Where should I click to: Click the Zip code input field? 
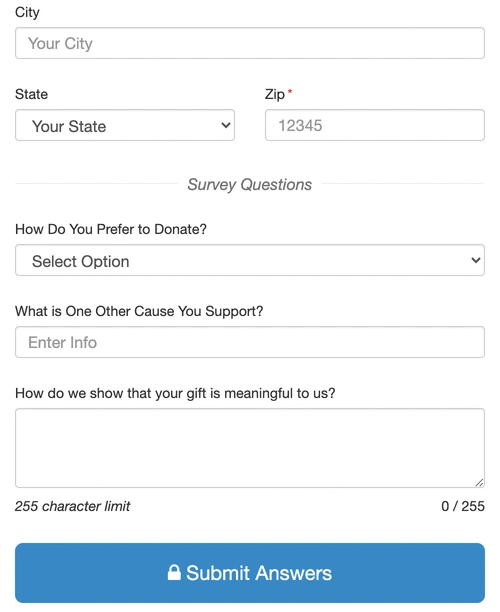pos(375,125)
